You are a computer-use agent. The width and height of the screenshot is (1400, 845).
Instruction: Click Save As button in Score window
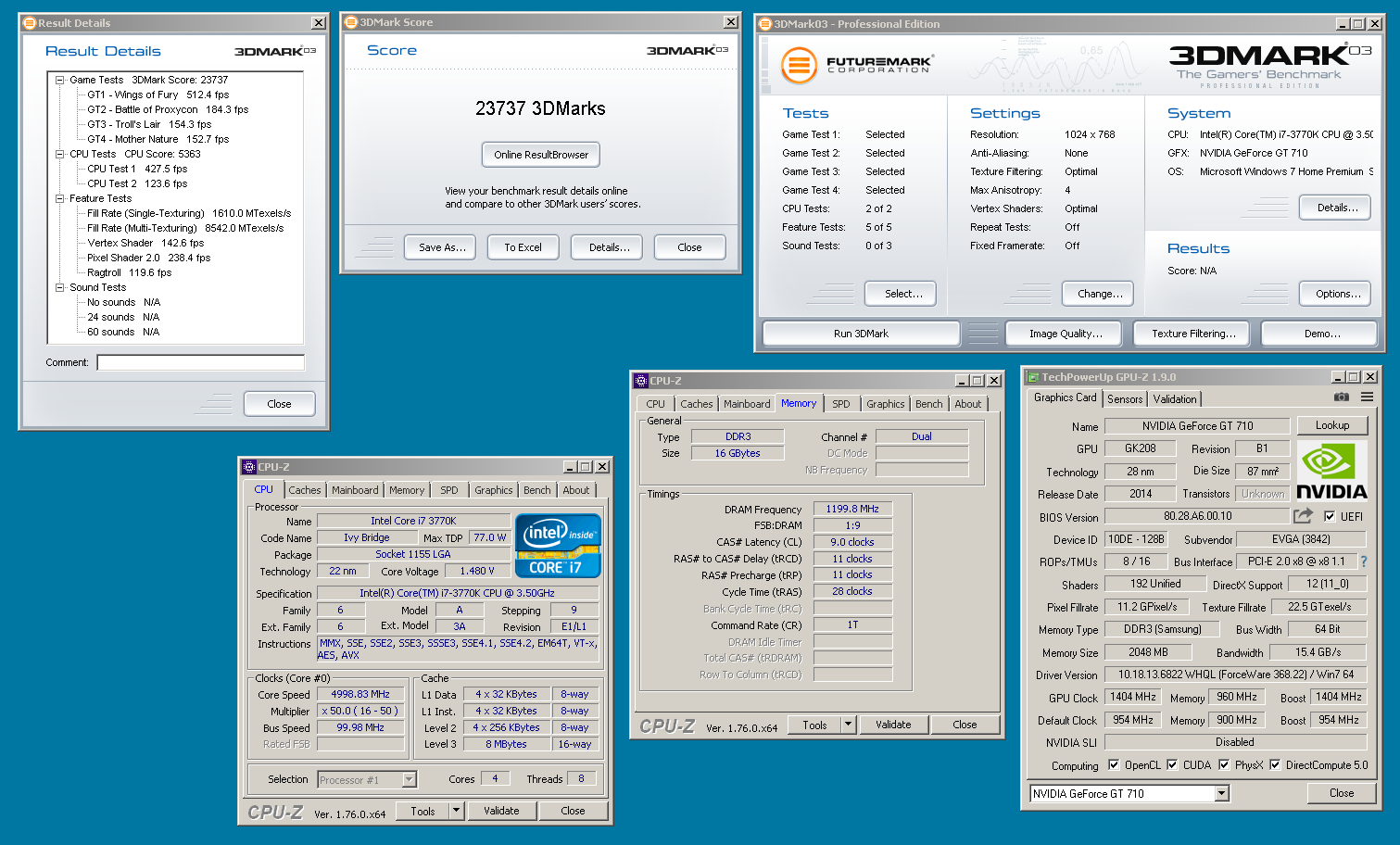coord(441,247)
